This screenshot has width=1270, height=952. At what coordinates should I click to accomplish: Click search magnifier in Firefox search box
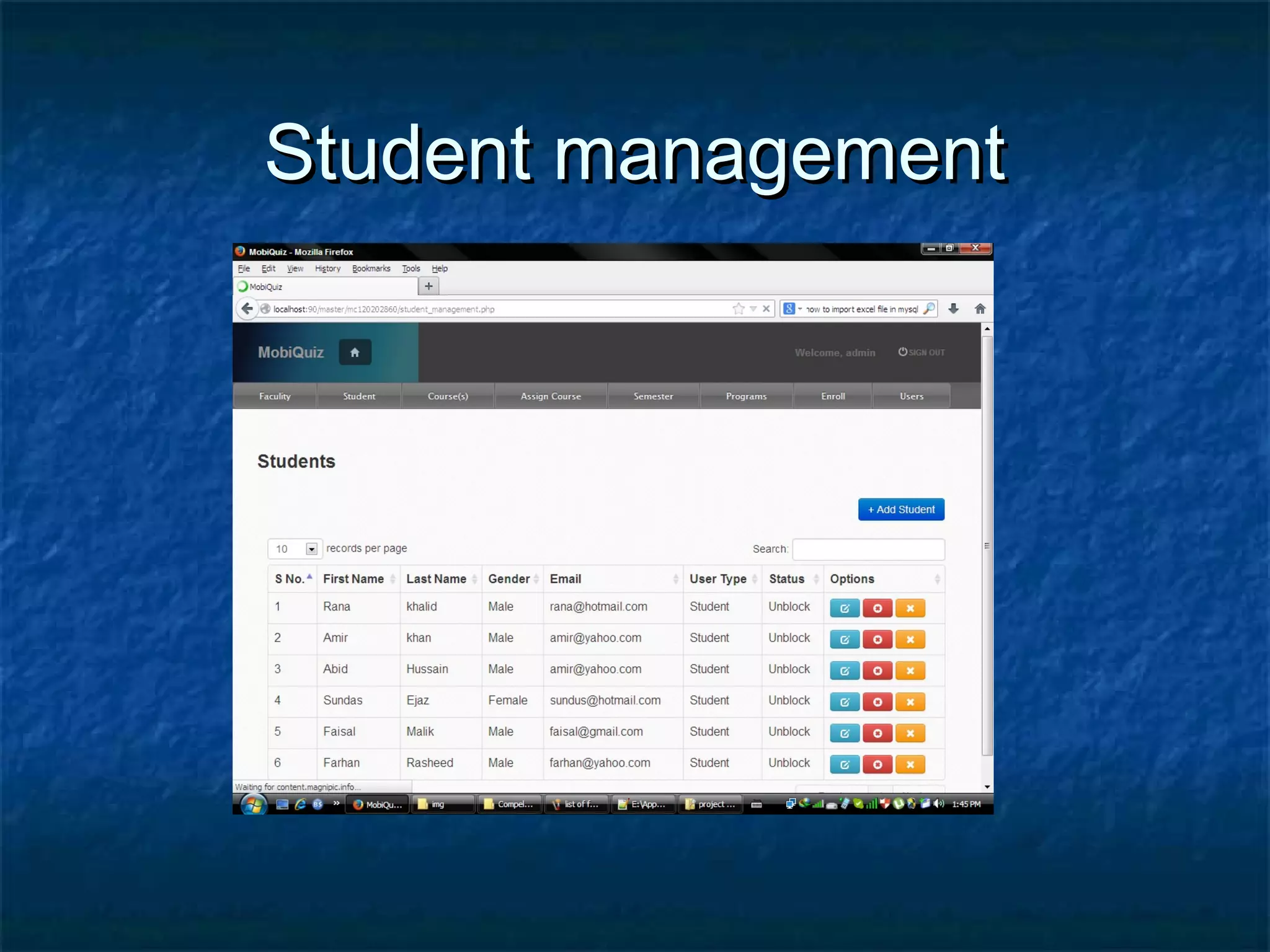click(x=929, y=309)
